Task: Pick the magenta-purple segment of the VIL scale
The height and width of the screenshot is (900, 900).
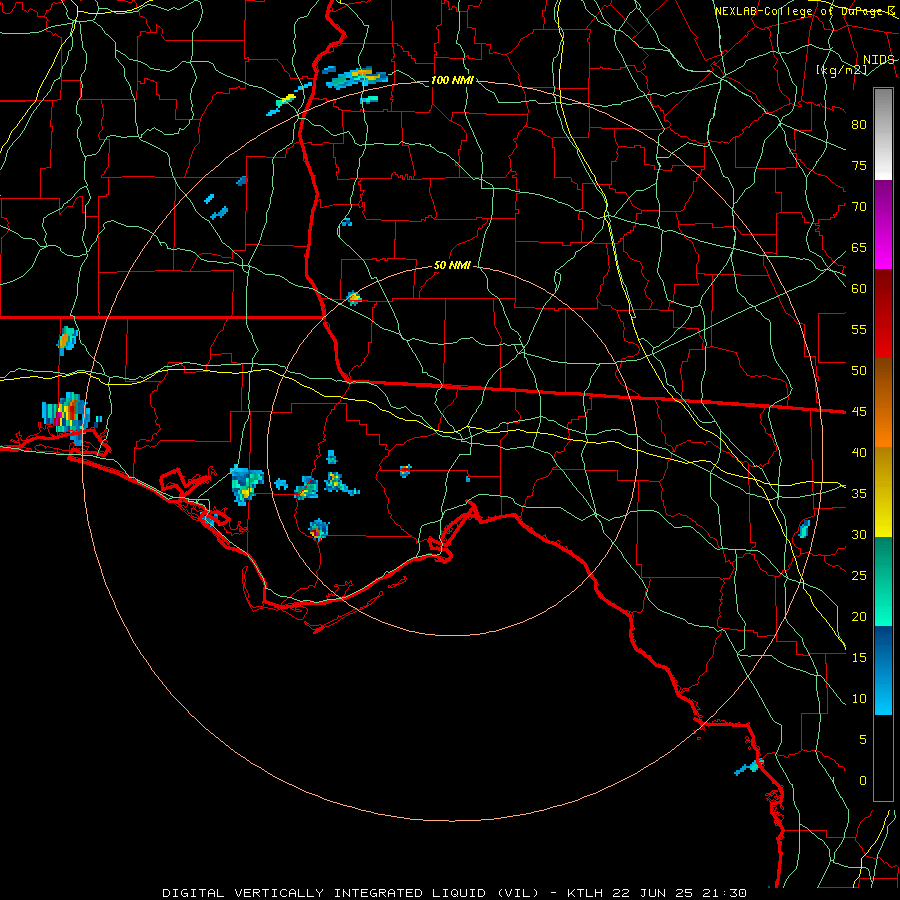Action: [x=883, y=225]
